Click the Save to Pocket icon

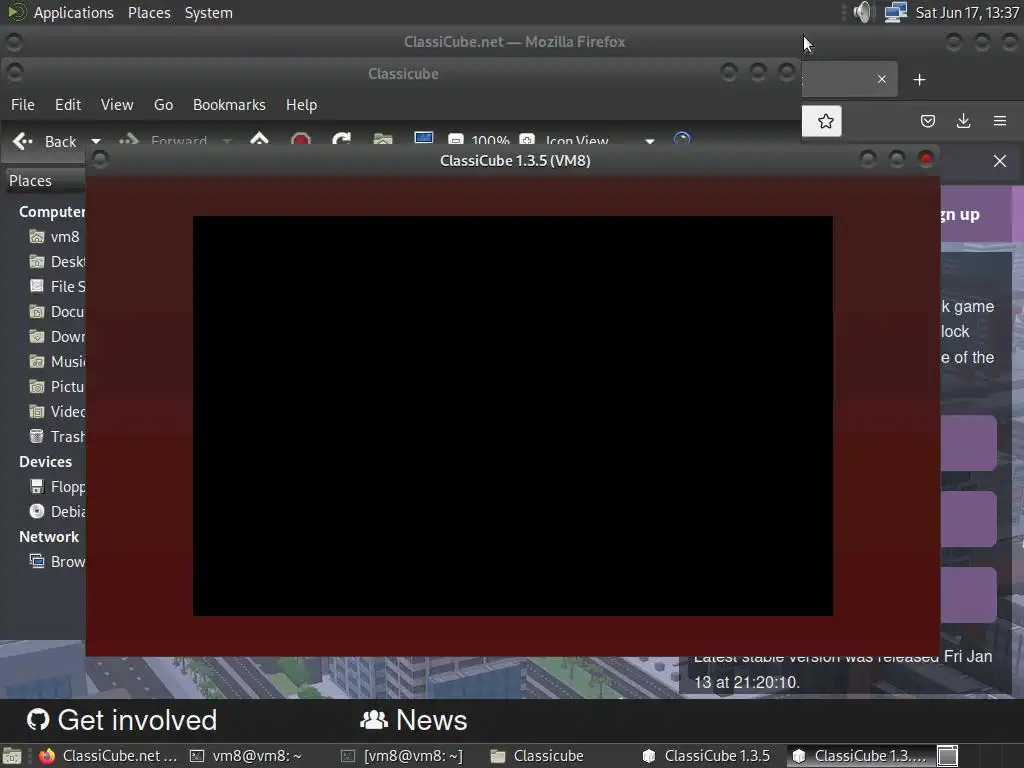click(927, 121)
